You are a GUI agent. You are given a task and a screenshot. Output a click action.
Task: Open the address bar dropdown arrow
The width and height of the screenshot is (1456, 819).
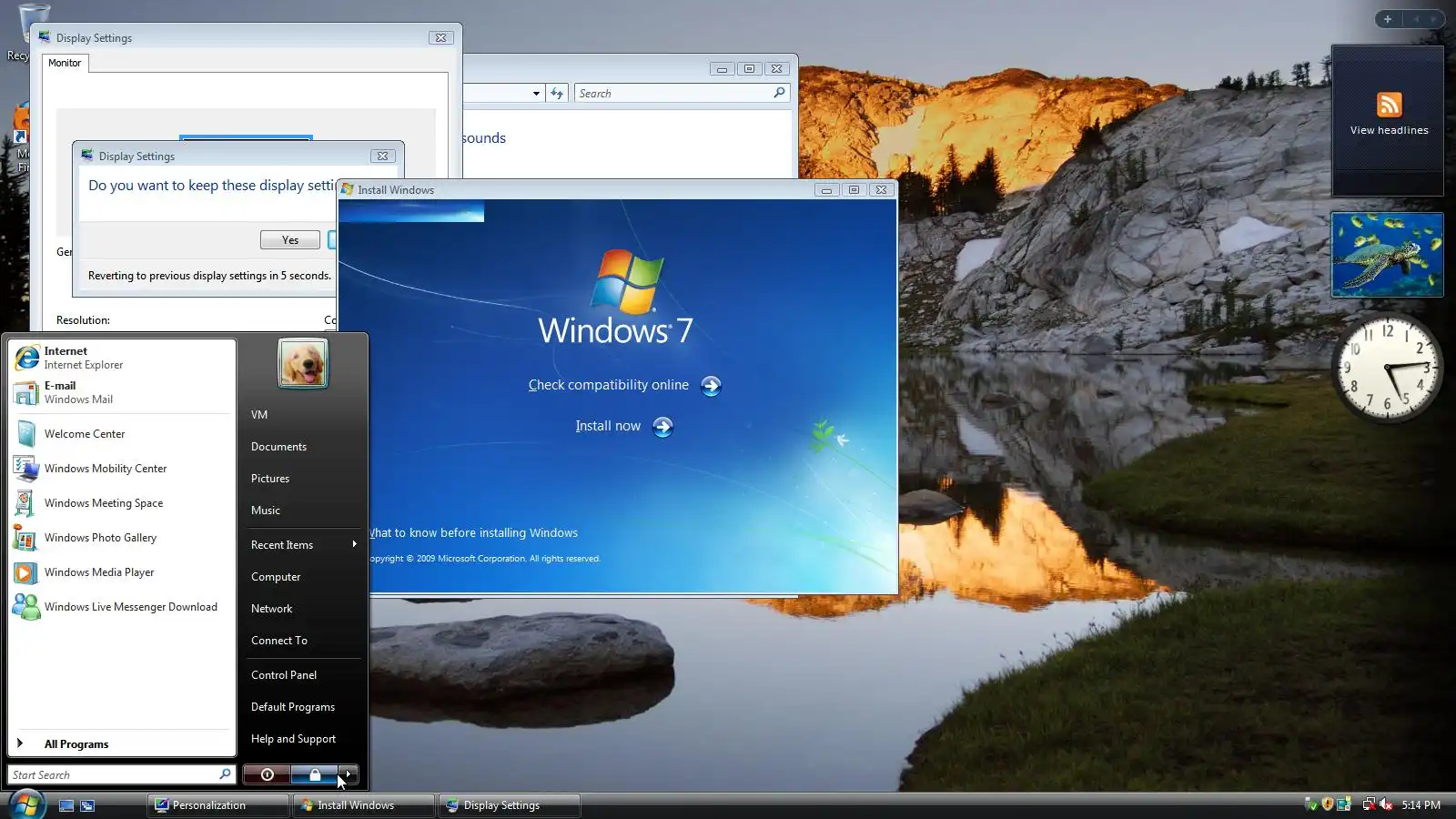536,93
